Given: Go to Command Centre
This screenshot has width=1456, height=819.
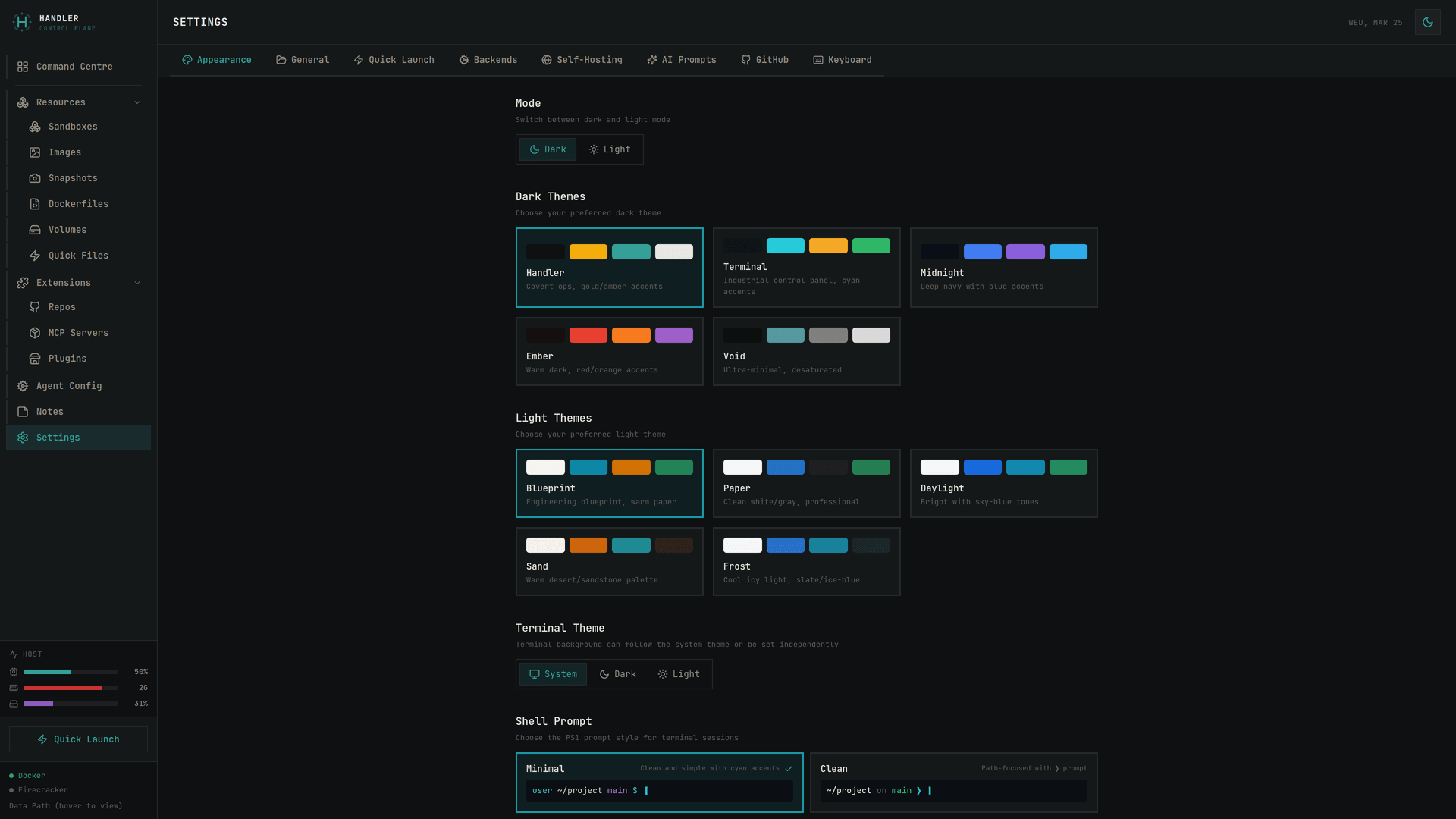Looking at the screenshot, I should (74, 66).
